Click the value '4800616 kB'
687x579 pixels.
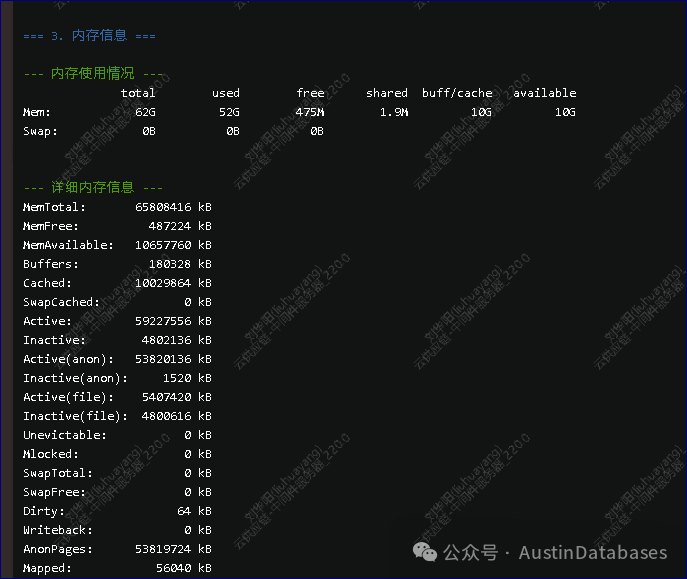(177, 416)
